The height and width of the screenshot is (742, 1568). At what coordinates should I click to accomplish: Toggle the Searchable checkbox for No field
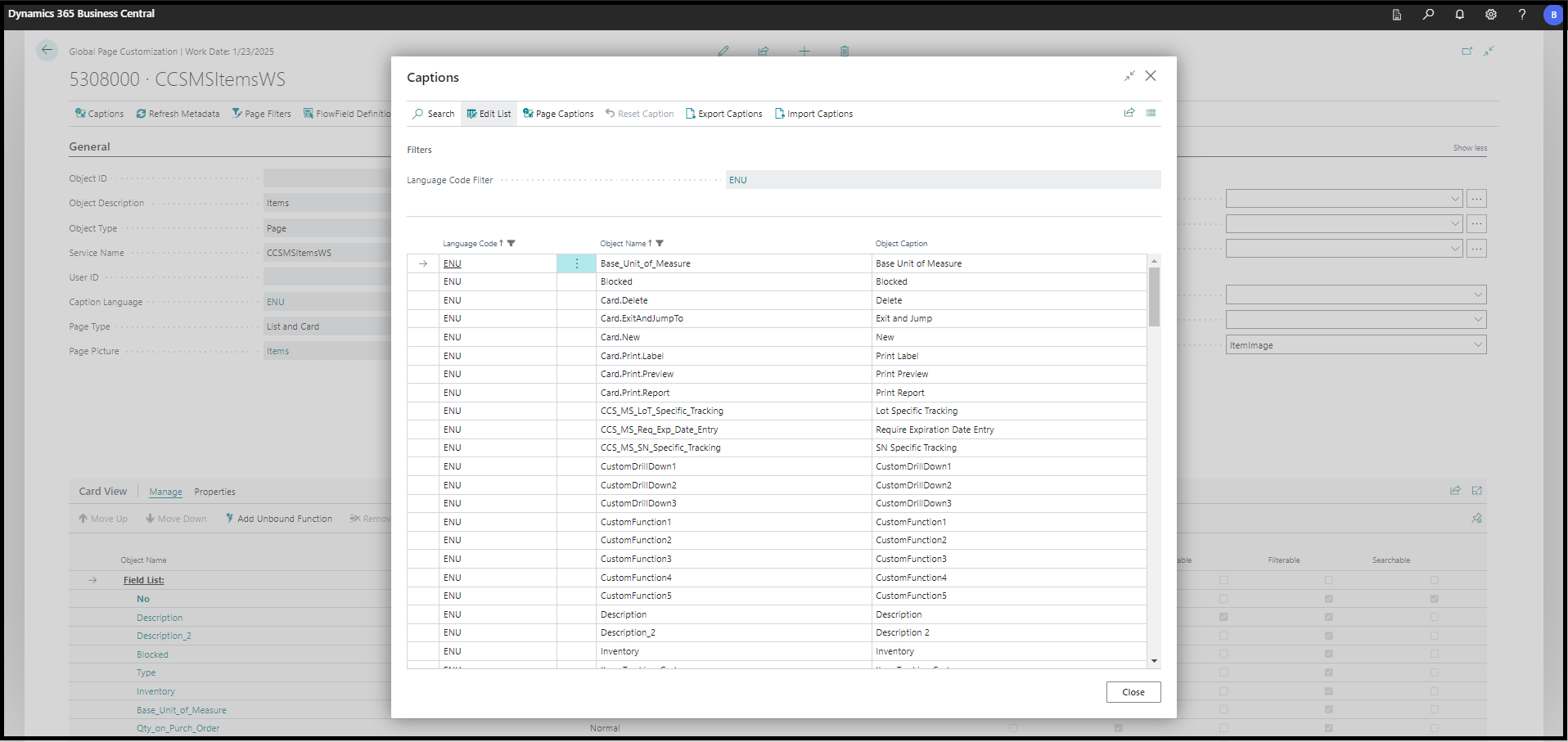pos(1434,599)
